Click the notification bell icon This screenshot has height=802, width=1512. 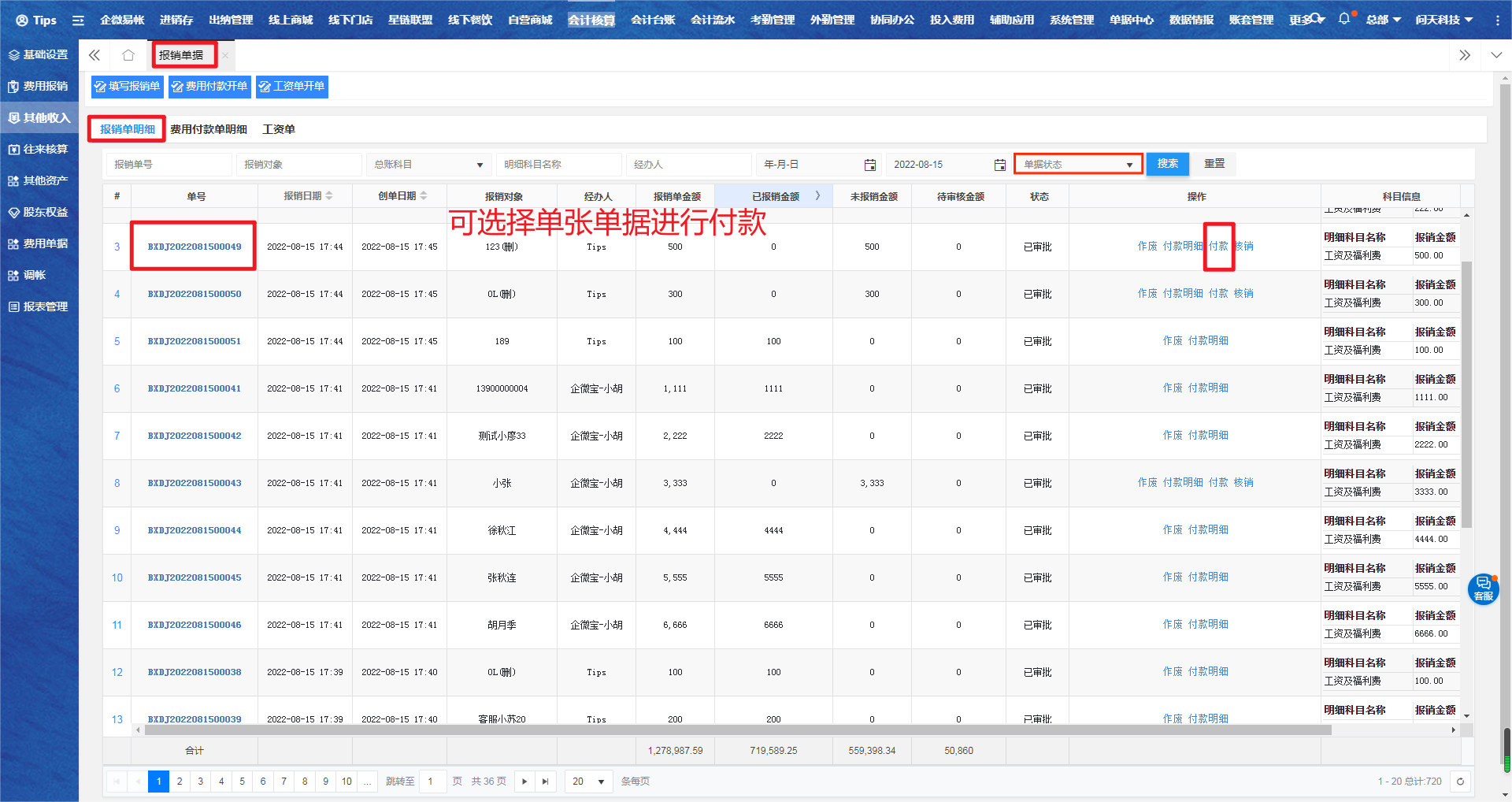point(1343,19)
